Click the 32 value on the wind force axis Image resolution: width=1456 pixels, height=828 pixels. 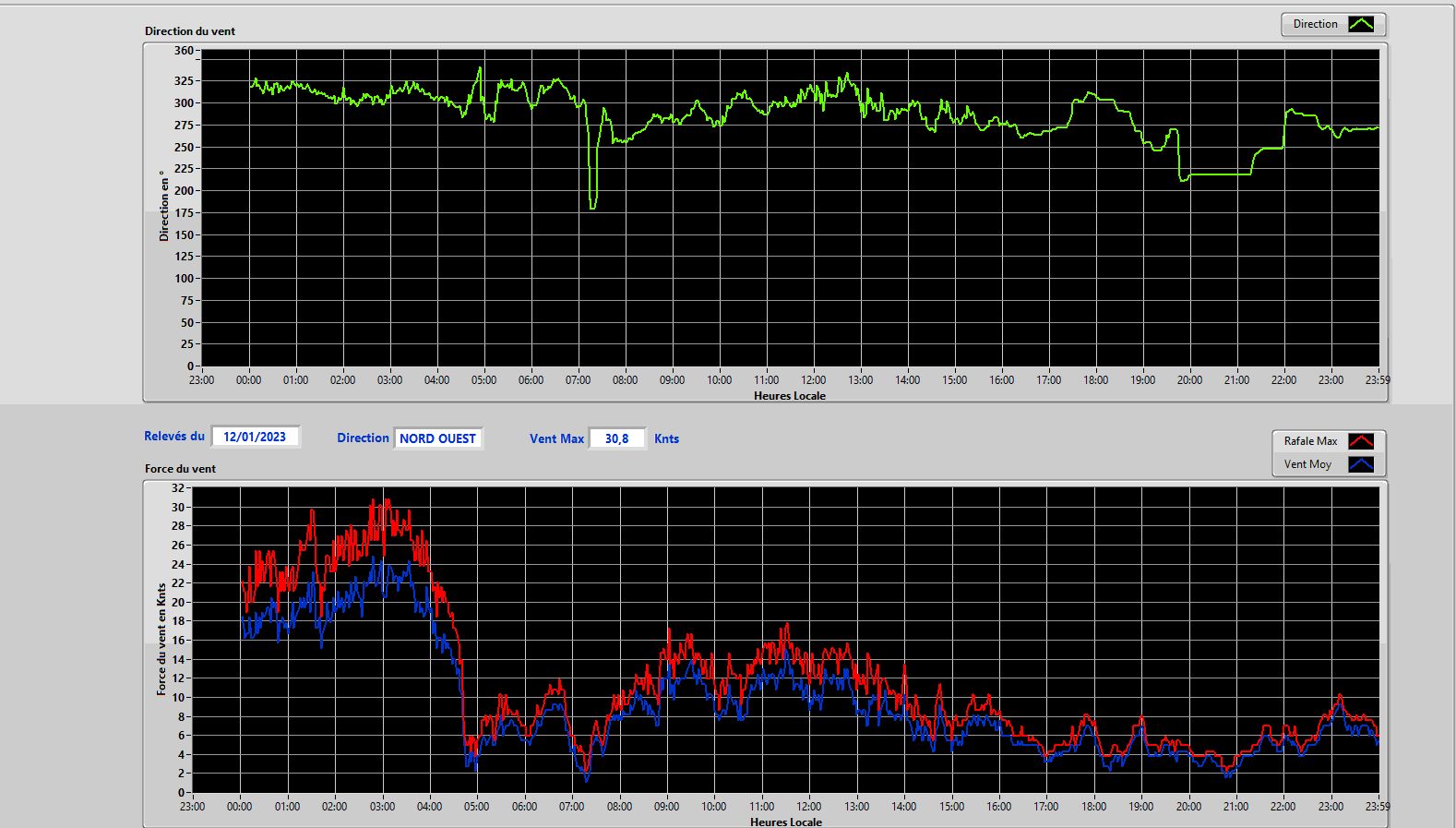[178, 487]
